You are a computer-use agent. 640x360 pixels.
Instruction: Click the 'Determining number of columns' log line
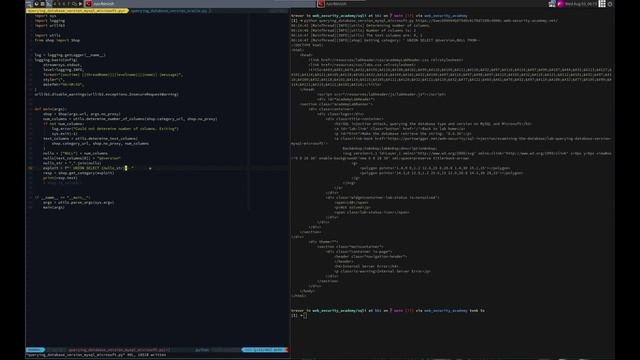click(x=361, y=25)
